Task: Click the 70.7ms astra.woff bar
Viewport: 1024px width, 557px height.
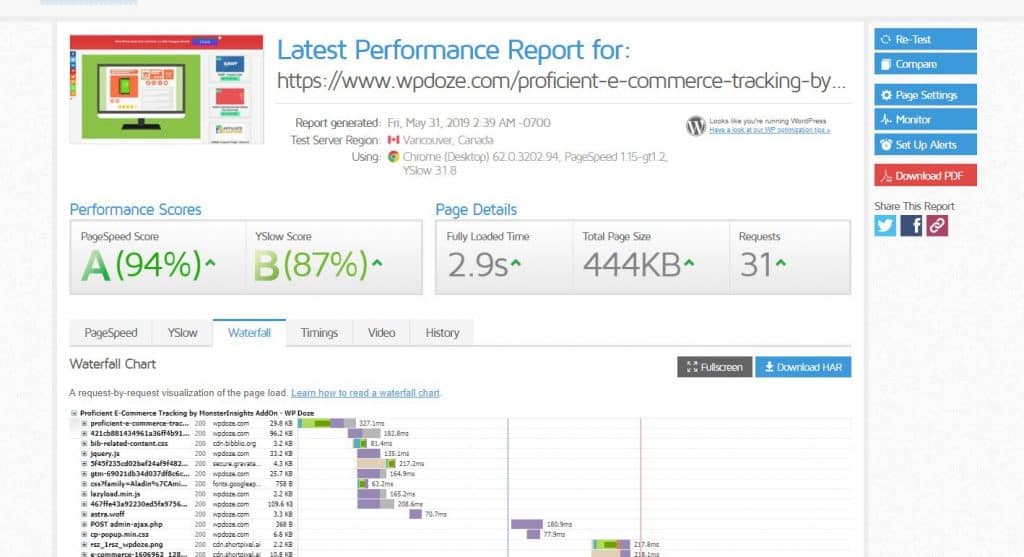Action: coord(415,515)
